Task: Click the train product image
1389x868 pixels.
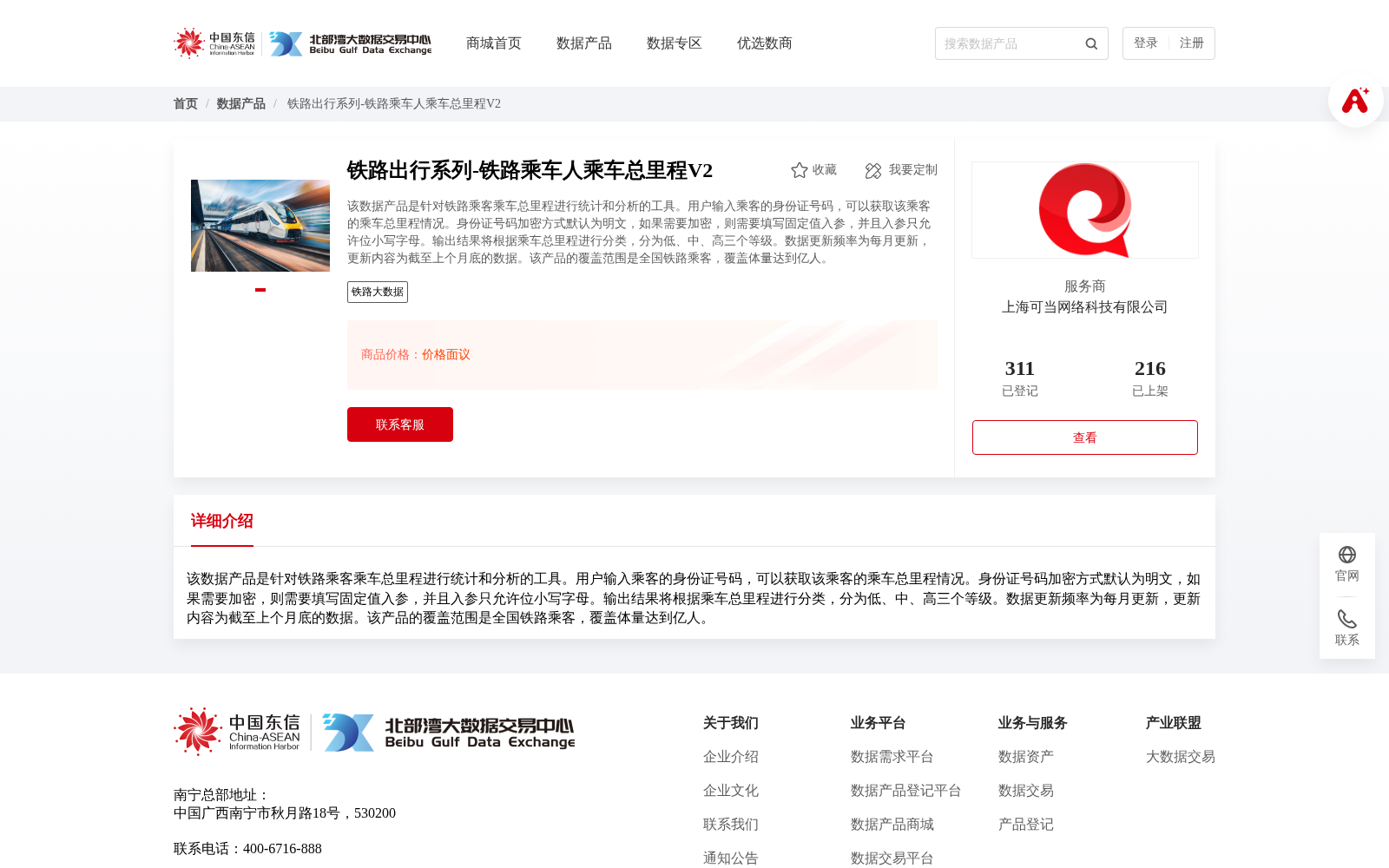Action: pyautogui.click(x=260, y=226)
